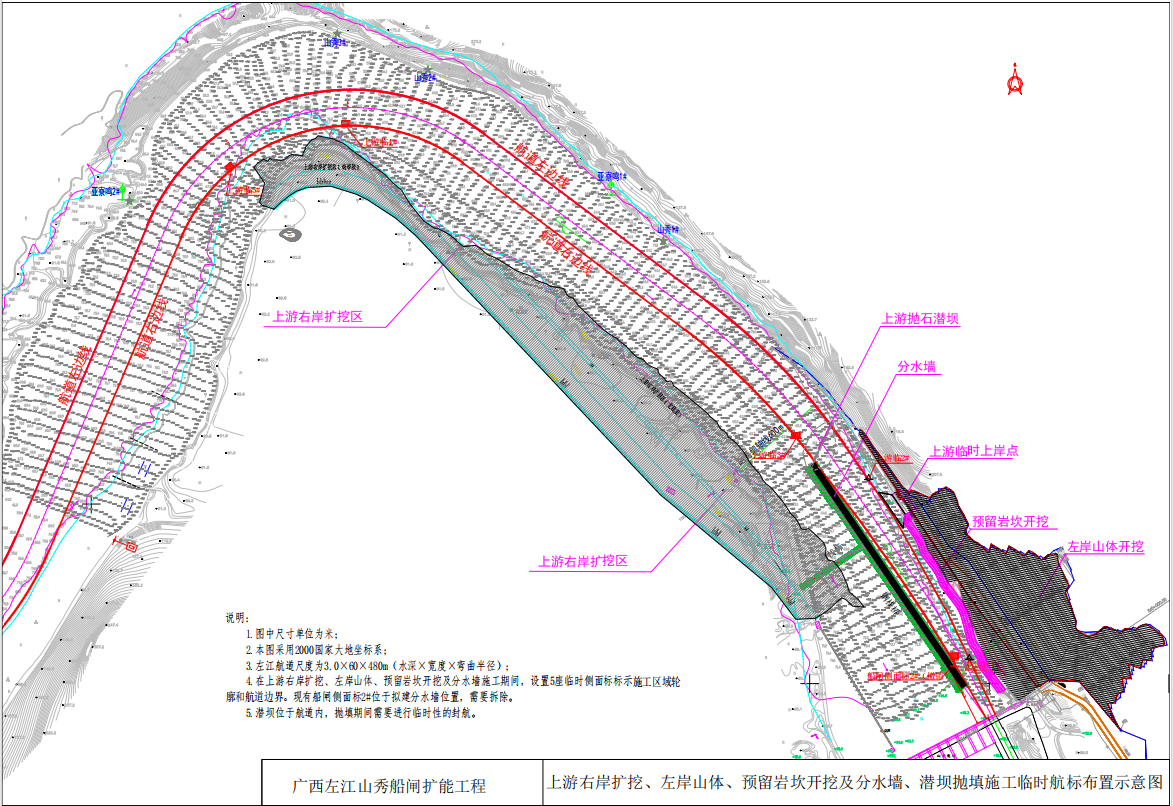
Task: Select the upper 上游右岸扩挖区 label
Action: [316, 318]
